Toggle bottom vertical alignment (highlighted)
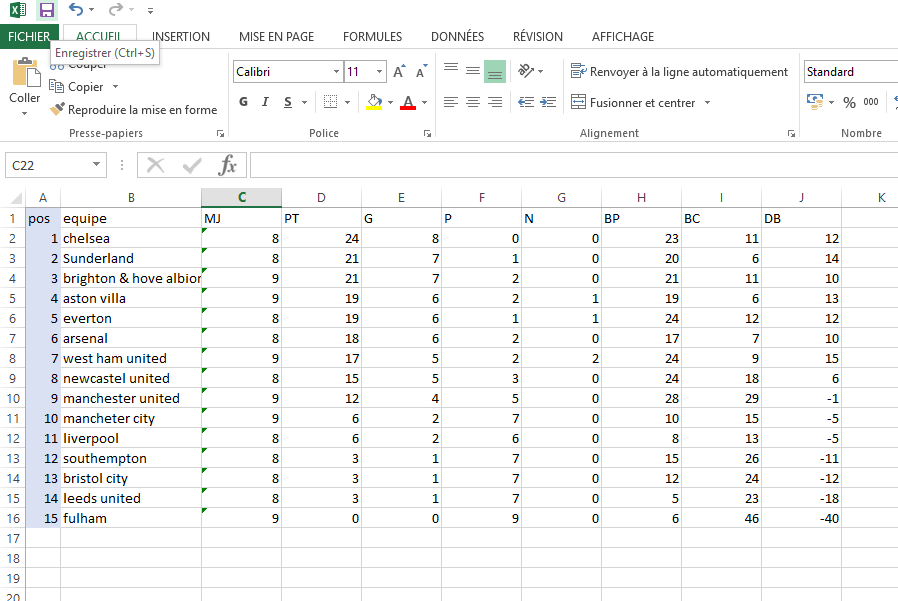This screenshot has width=898, height=601. pyautogui.click(x=495, y=71)
